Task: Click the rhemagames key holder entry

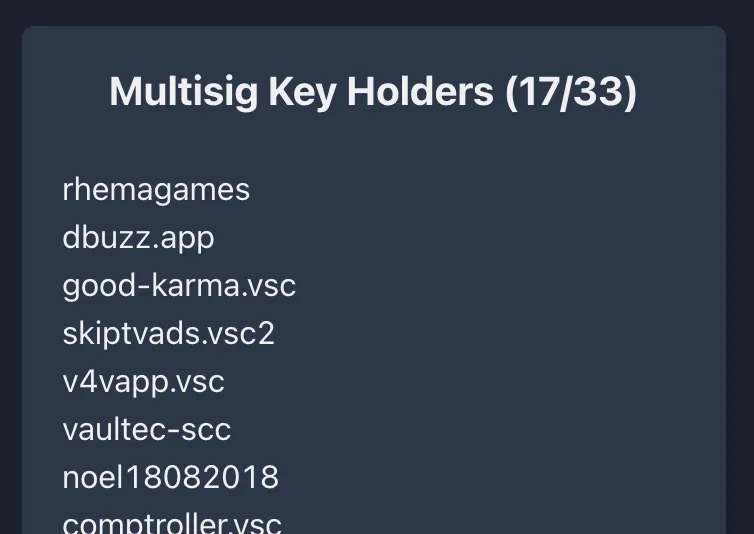Action: [156, 189]
